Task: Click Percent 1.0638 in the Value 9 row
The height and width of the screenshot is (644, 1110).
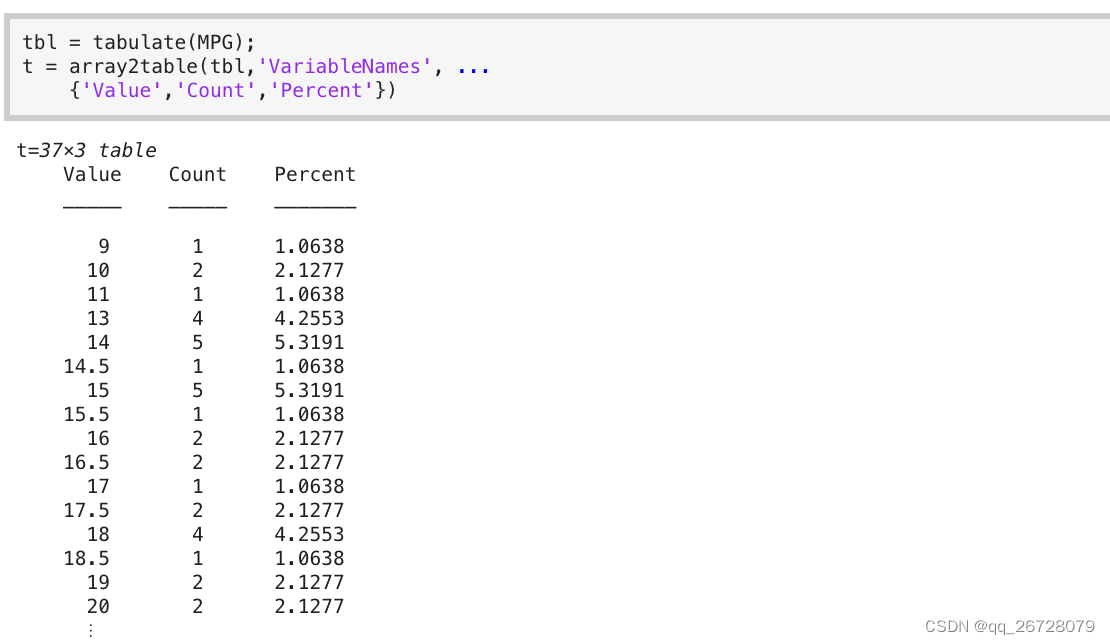Action: (309, 246)
